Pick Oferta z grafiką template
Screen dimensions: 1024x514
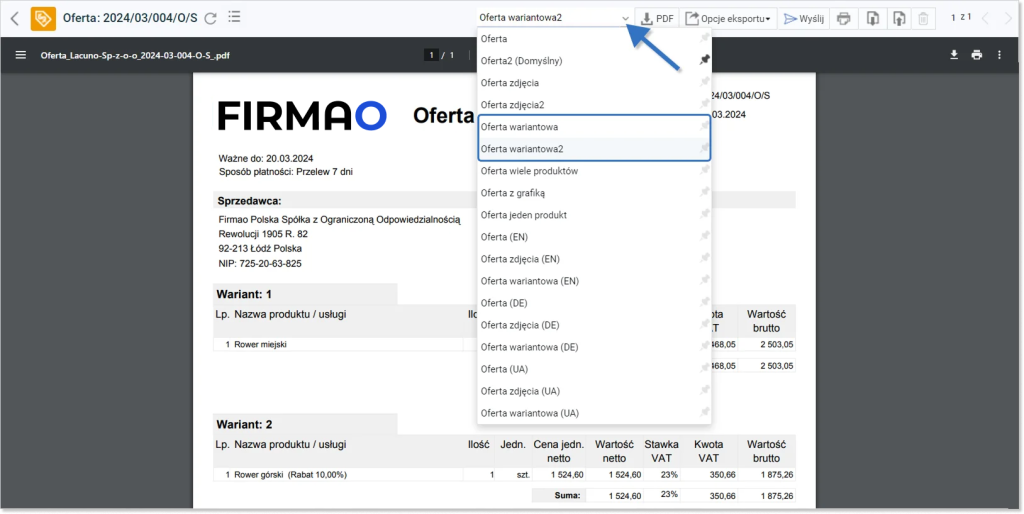point(512,193)
